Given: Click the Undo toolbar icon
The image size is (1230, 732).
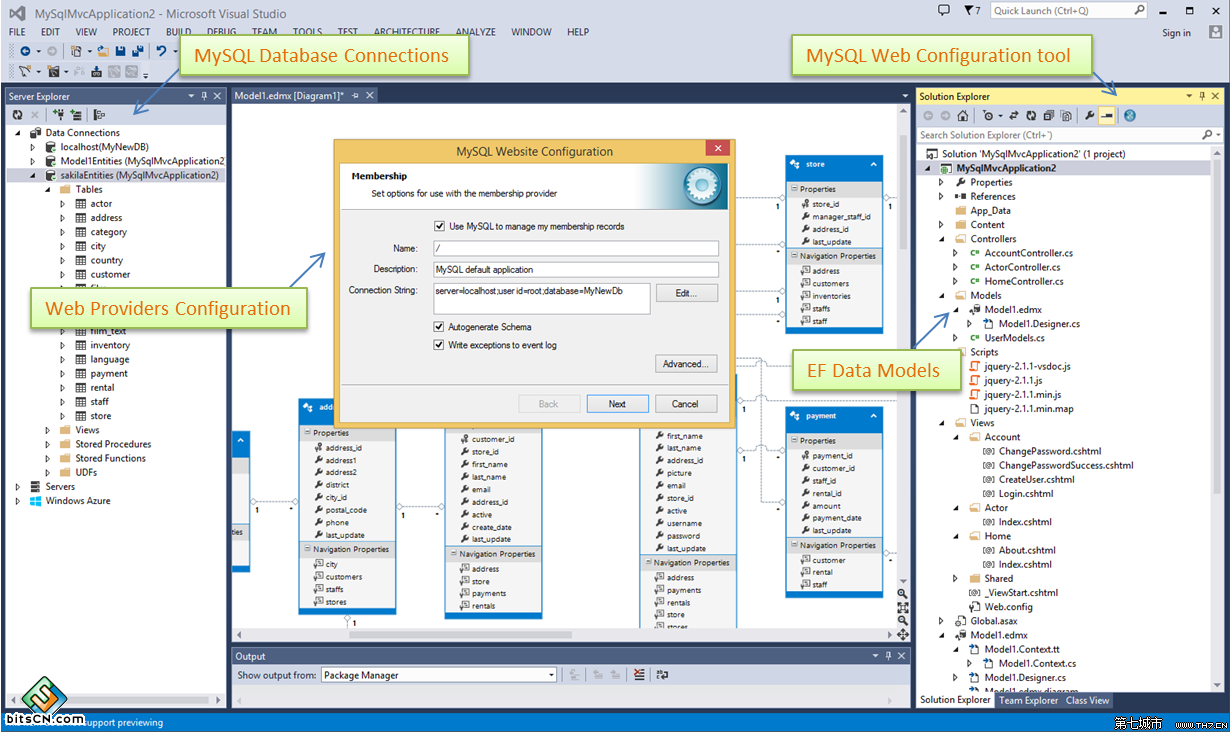Looking at the screenshot, I should [161, 51].
